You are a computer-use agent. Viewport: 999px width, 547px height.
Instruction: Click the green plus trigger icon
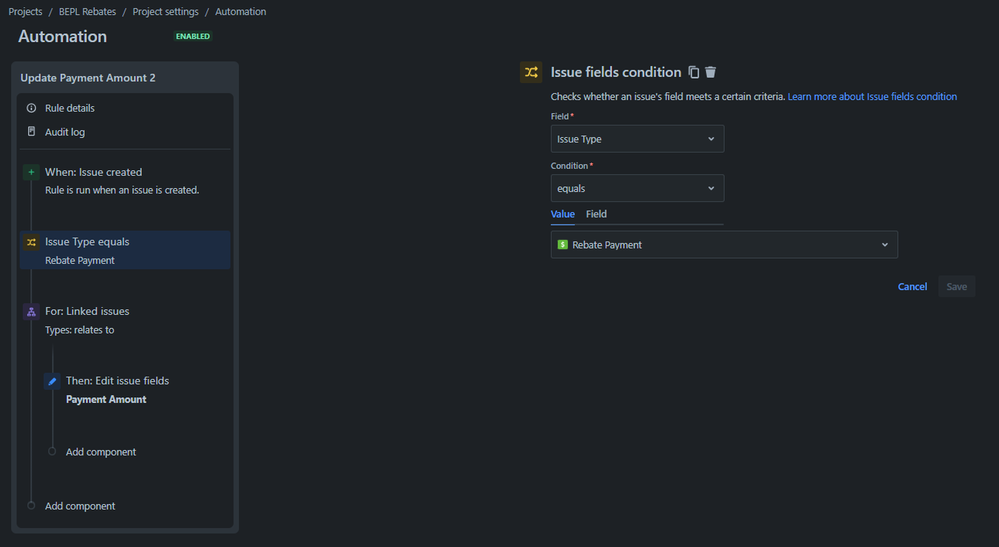pos(31,172)
